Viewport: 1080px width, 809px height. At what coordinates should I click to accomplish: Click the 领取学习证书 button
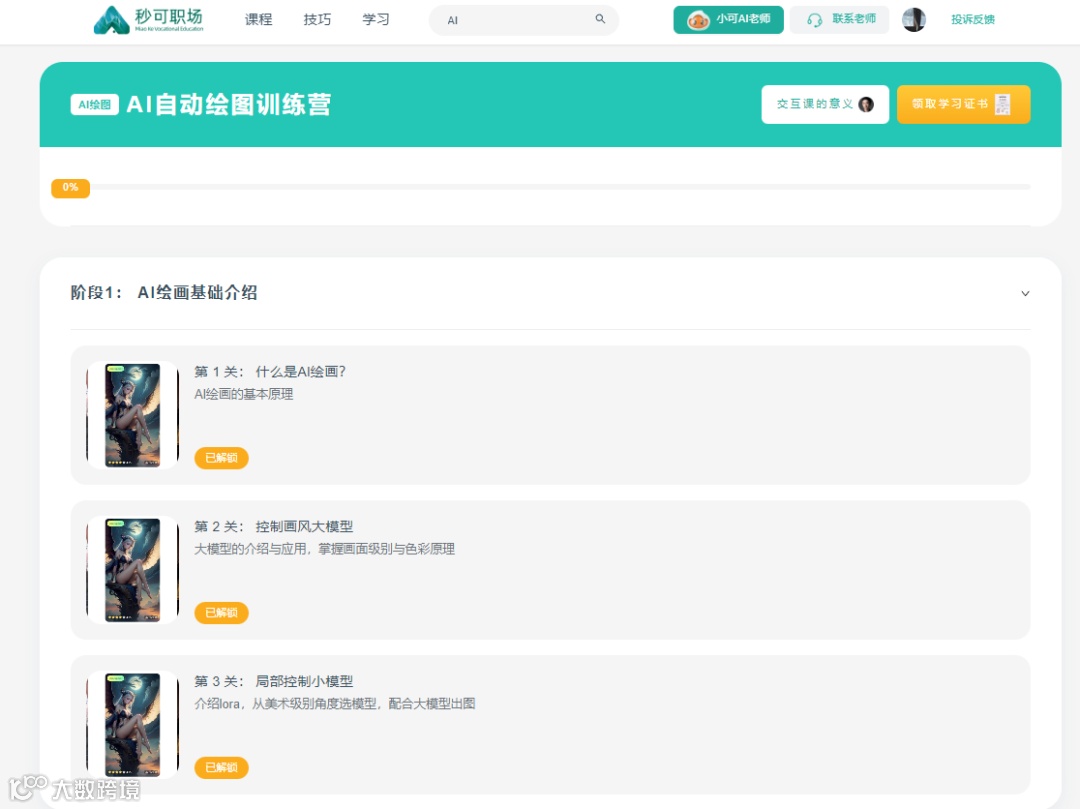coord(963,104)
